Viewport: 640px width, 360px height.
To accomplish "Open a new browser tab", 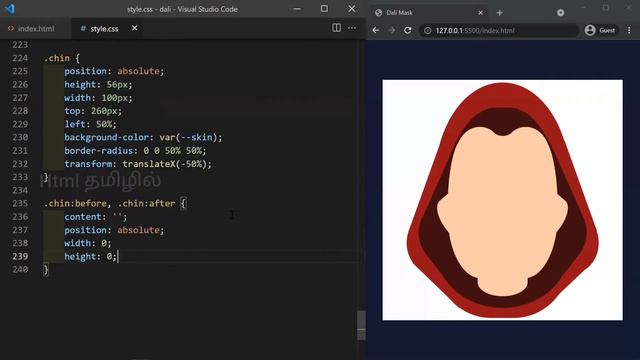I will point(500,13).
